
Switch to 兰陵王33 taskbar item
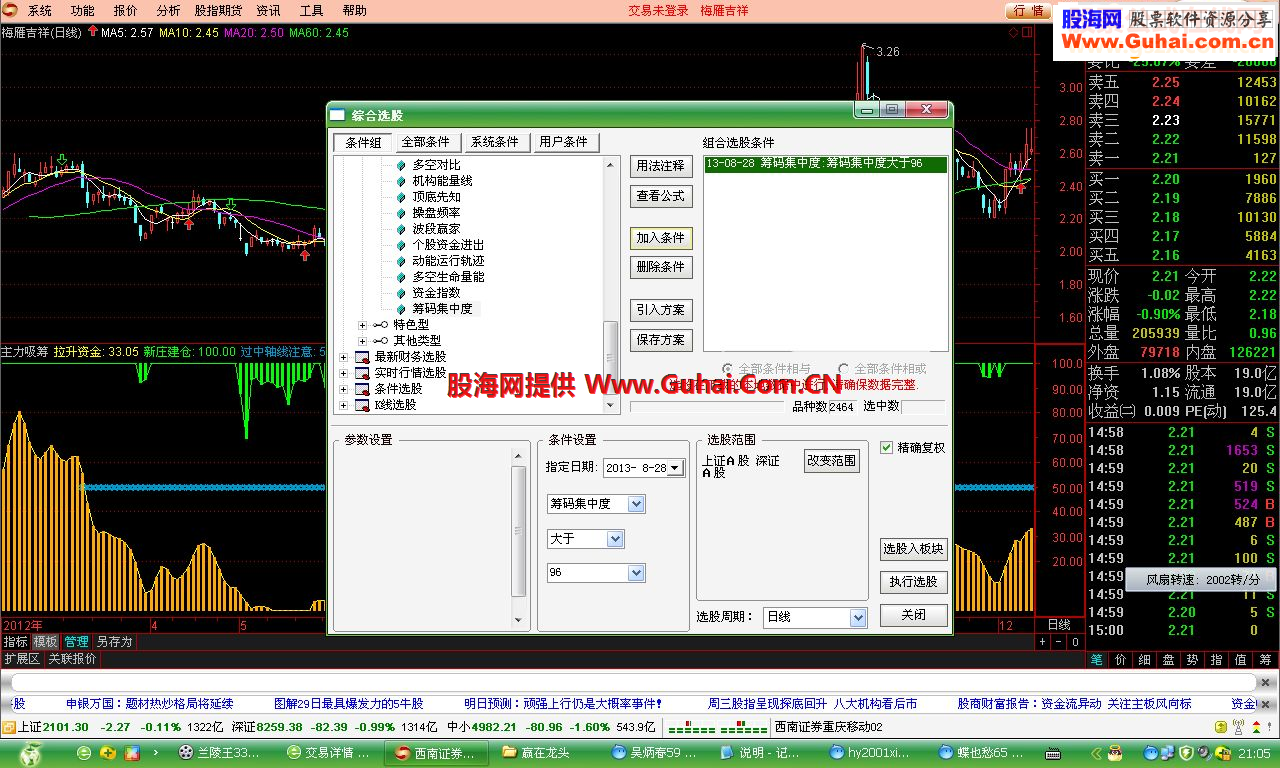pyautogui.click(x=217, y=753)
